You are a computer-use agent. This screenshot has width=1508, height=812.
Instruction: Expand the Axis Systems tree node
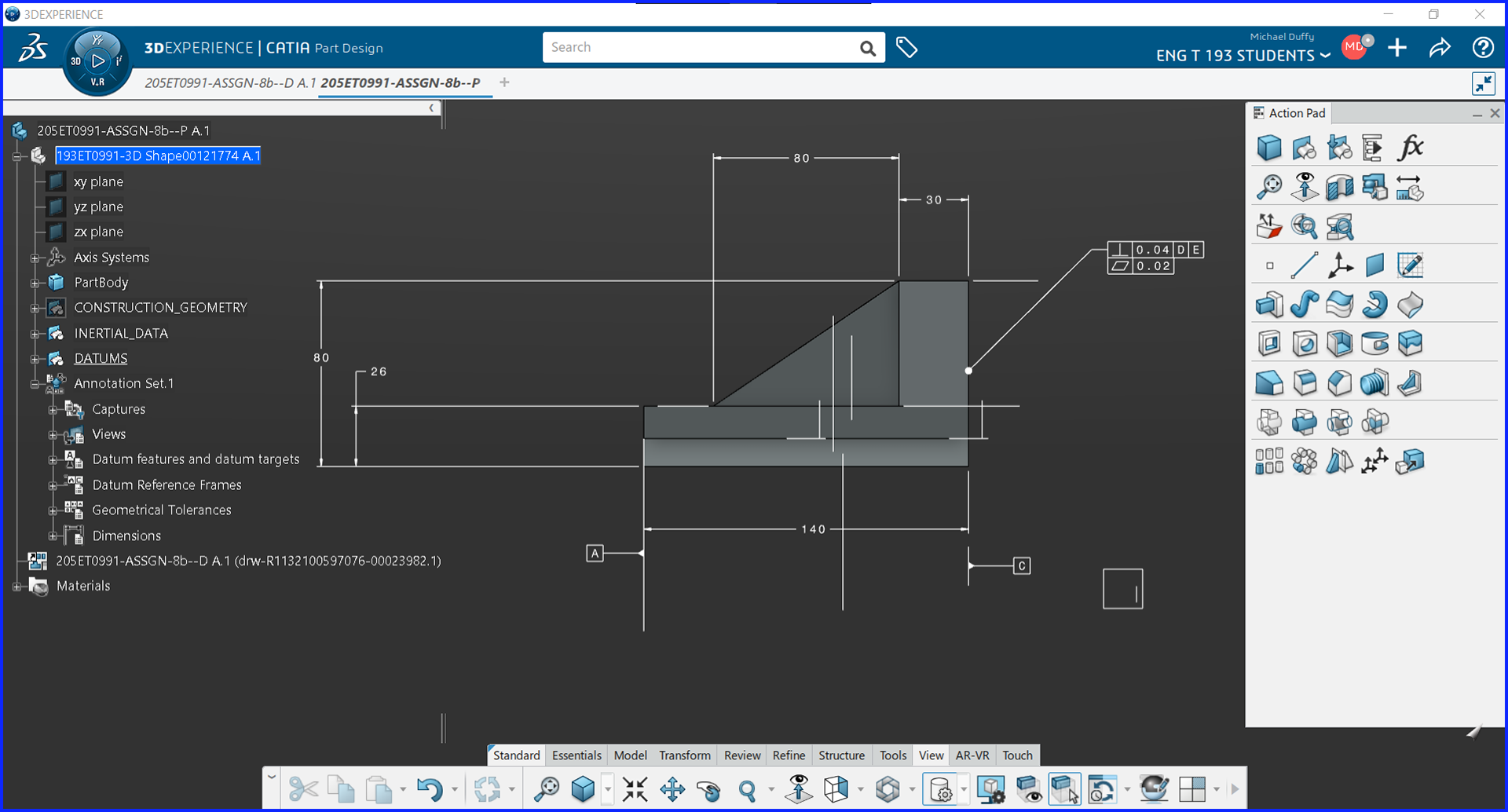point(35,258)
